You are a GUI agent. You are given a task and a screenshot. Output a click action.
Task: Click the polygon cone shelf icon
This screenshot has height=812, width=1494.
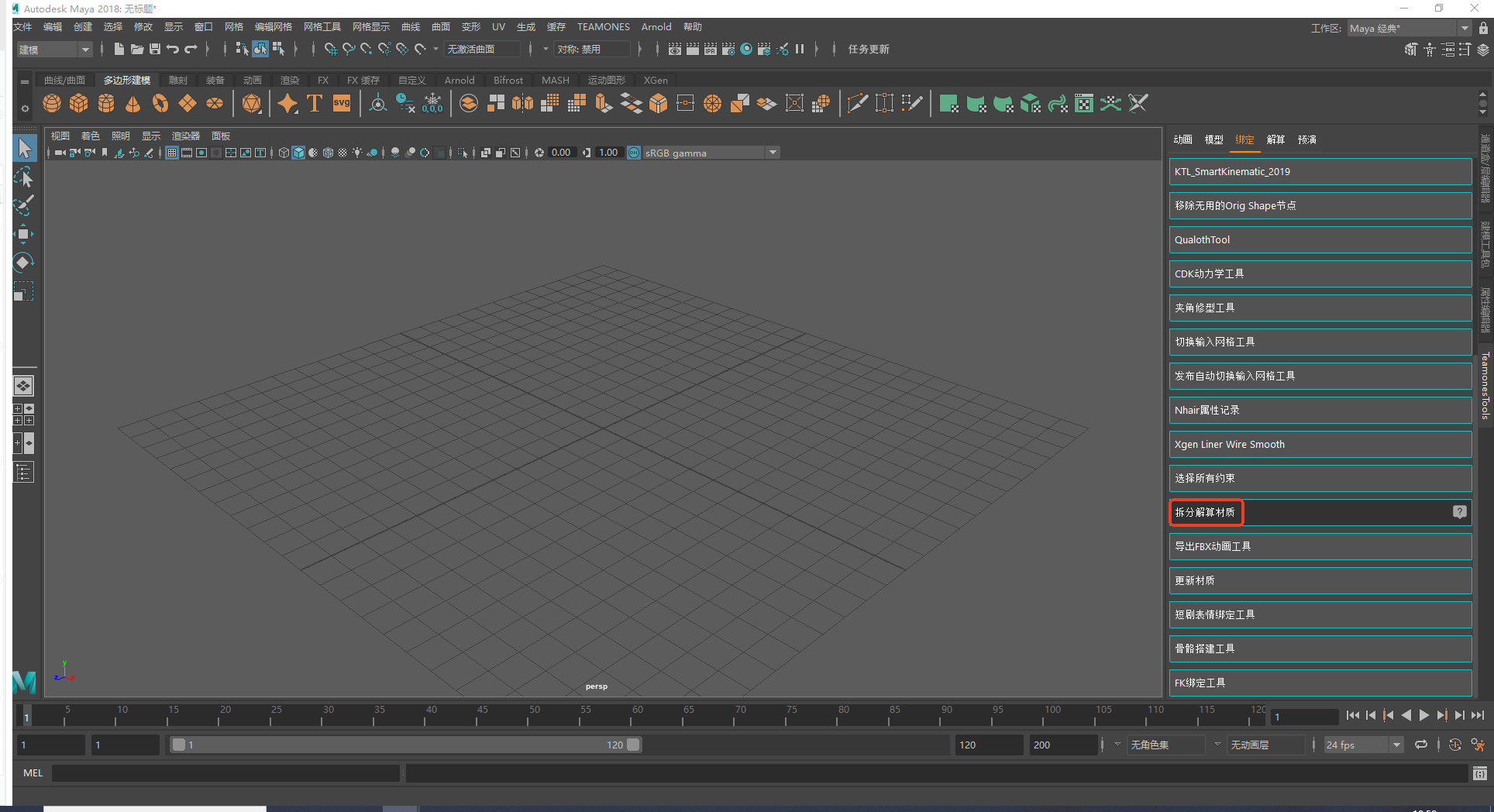(x=133, y=103)
